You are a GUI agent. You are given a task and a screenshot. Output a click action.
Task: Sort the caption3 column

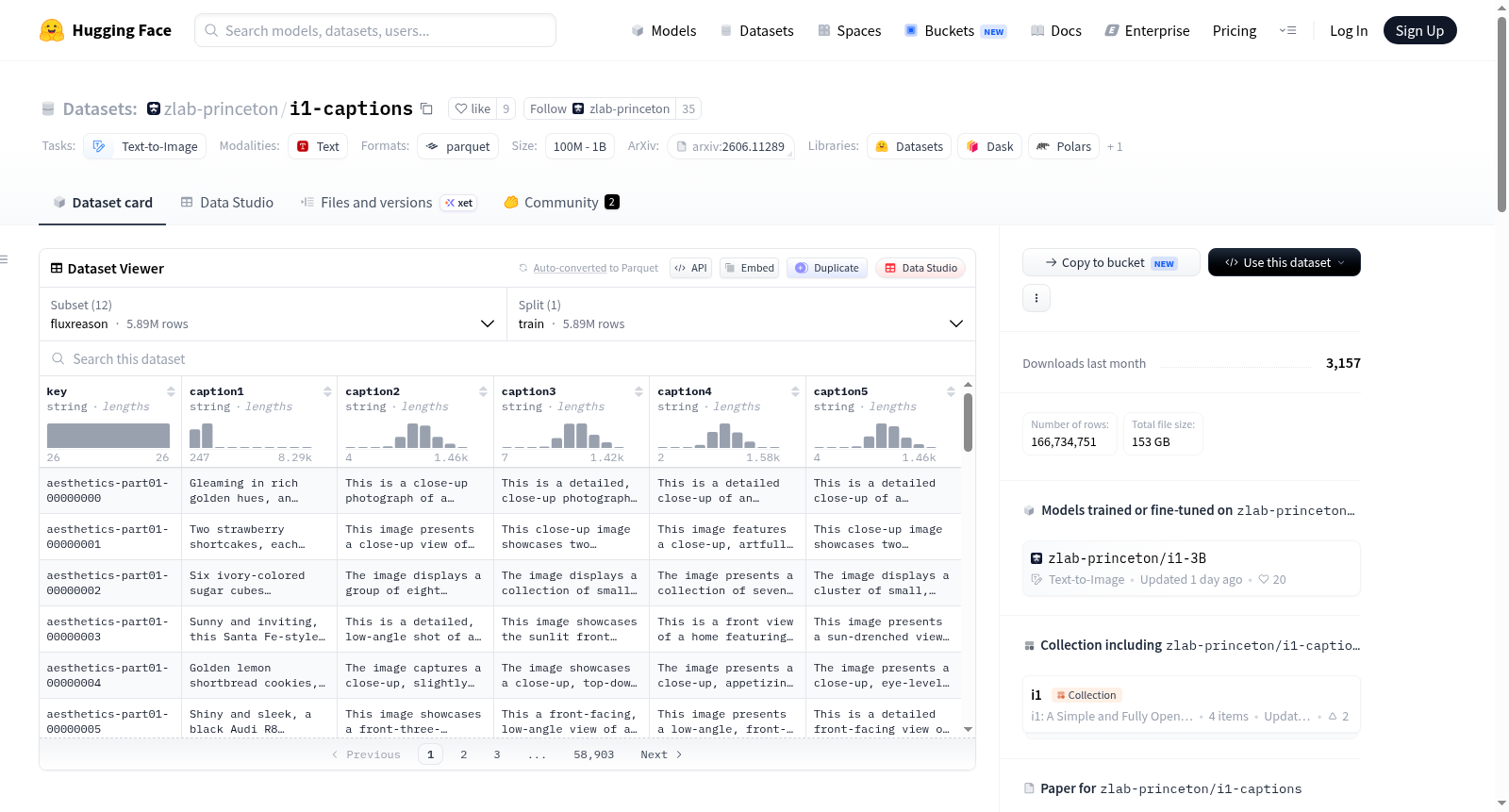[638, 391]
